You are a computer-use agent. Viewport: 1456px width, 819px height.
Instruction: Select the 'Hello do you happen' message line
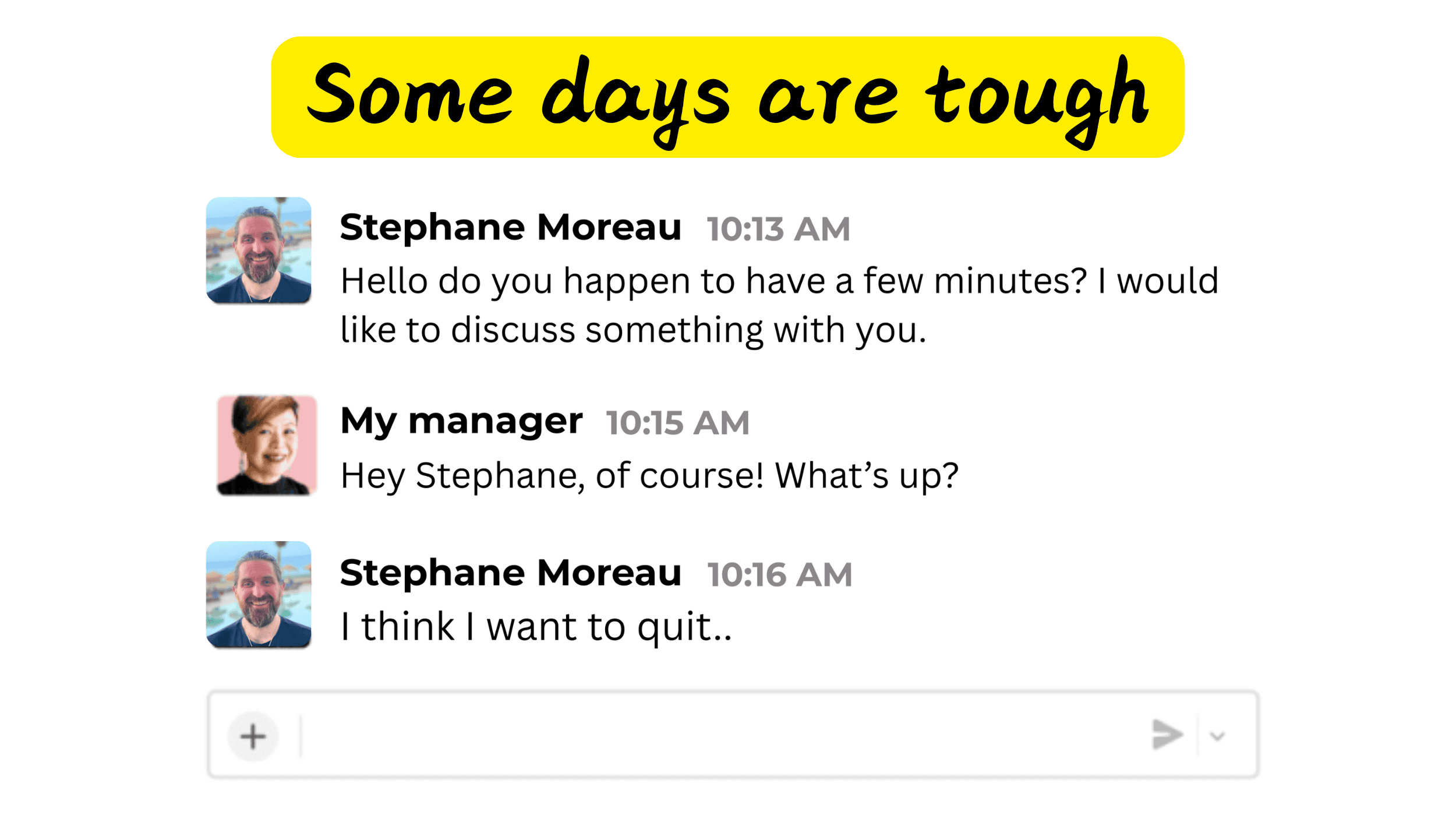click(x=779, y=281)
